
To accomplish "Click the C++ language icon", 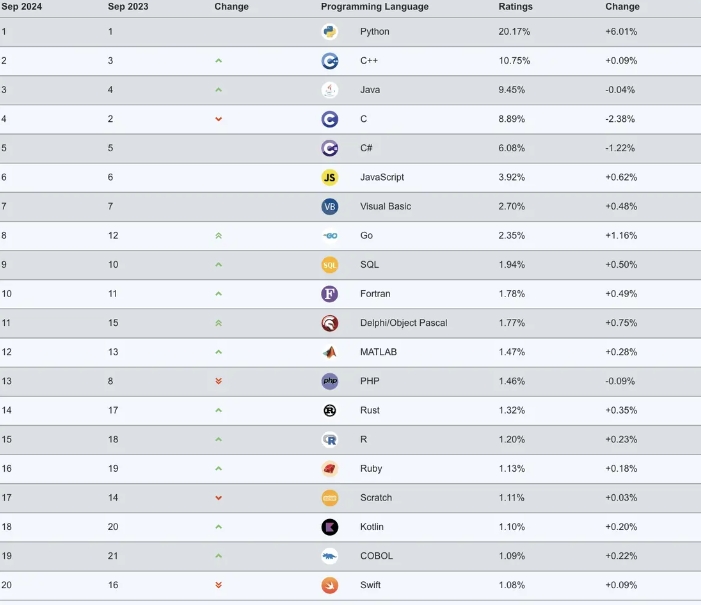I will pyautogui.click(x=329, y=61).
